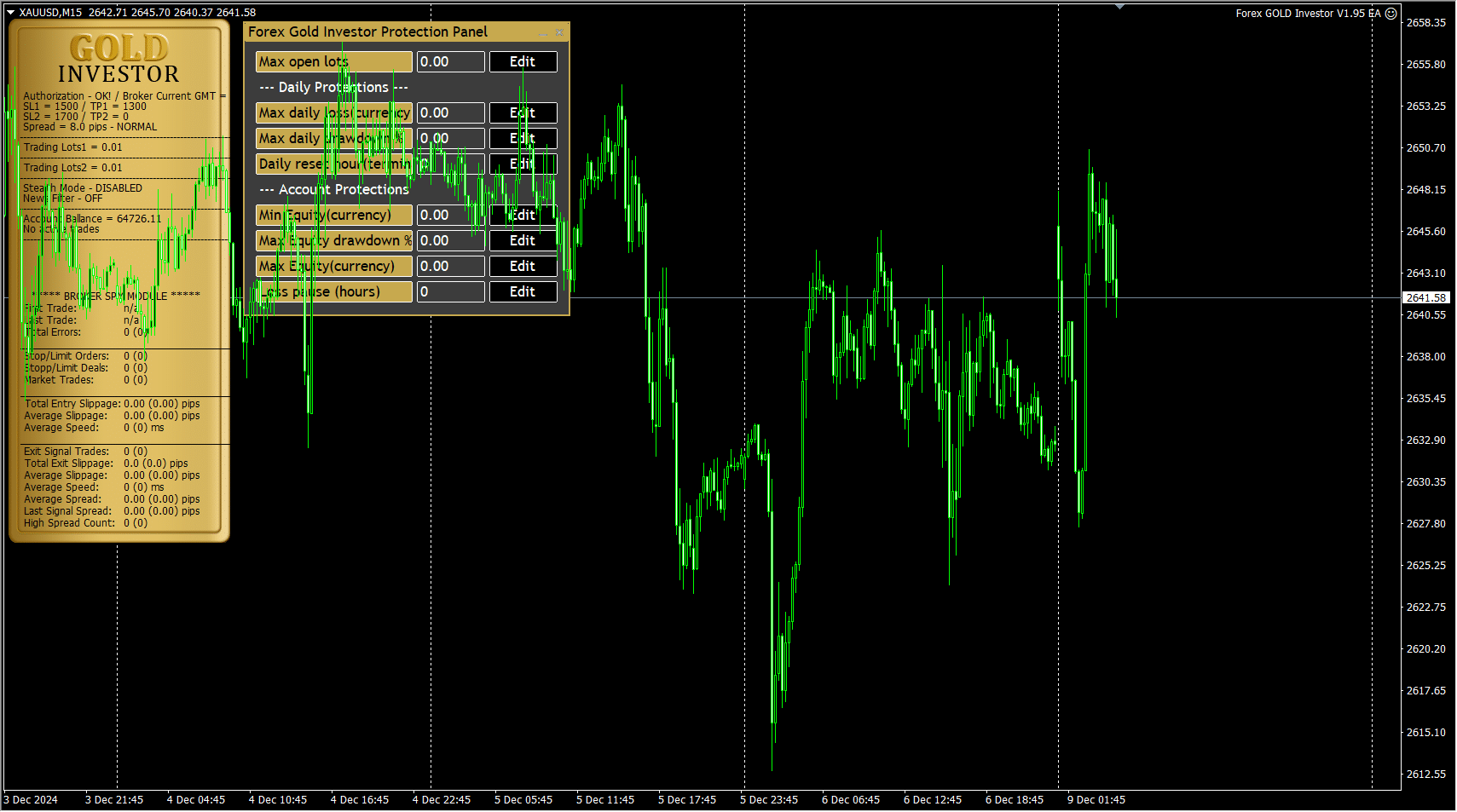The width and height of the screenshot is (1457, 812).
Task: Minimize the Protection Panel via its dash icon
Action: tap(543, 32)
